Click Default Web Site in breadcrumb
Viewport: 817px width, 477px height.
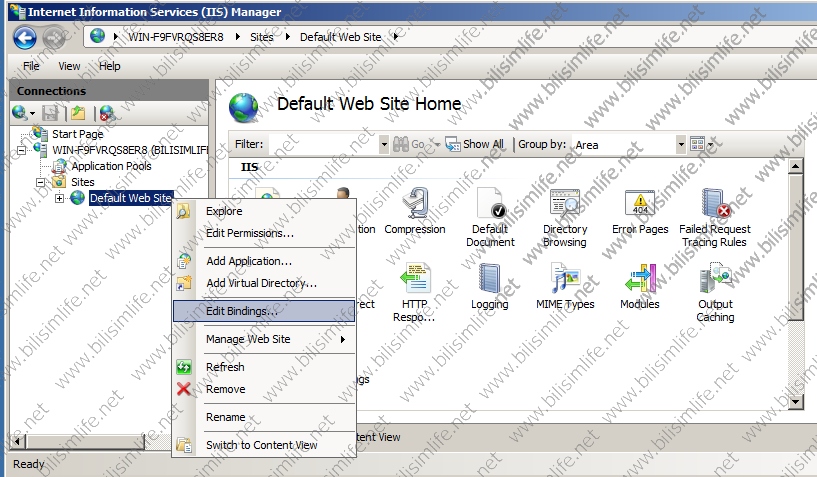(x=341, y=37)
